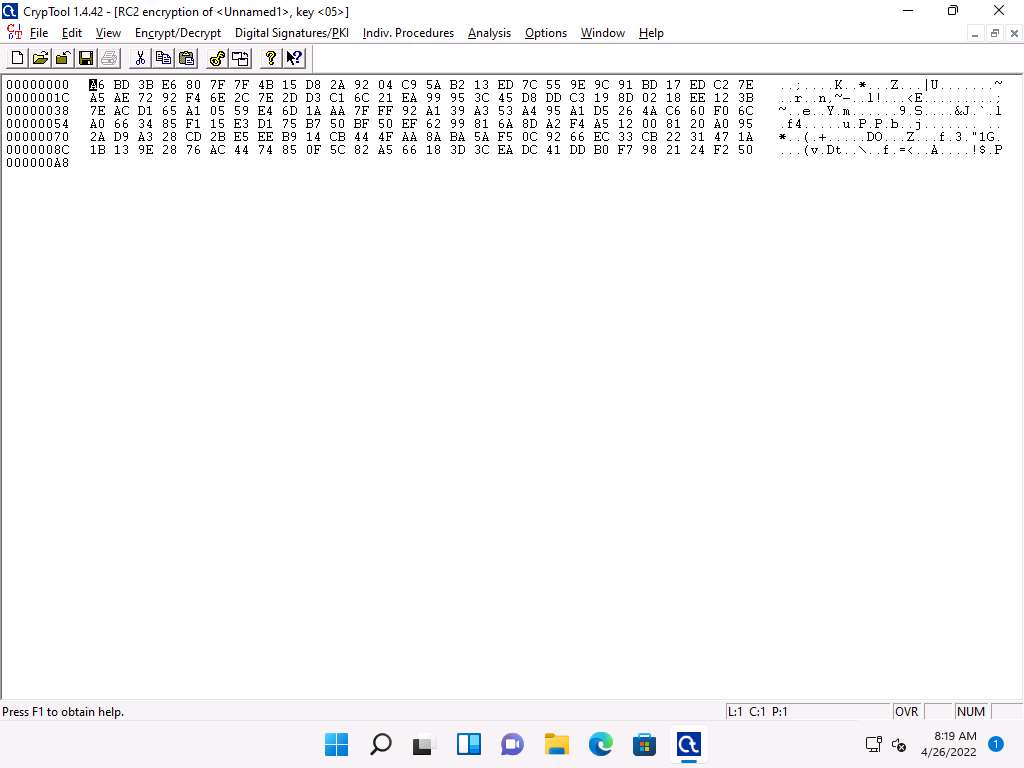Viewport: 1024px width, 768px height.
Task: Click the first hex byte A6
Action: click(97, 85)
